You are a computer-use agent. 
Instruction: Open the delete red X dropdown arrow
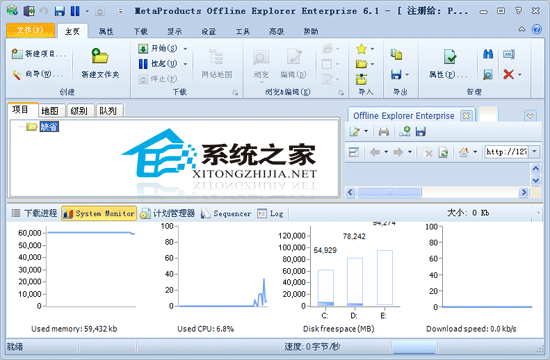click(x=519, y=74)
